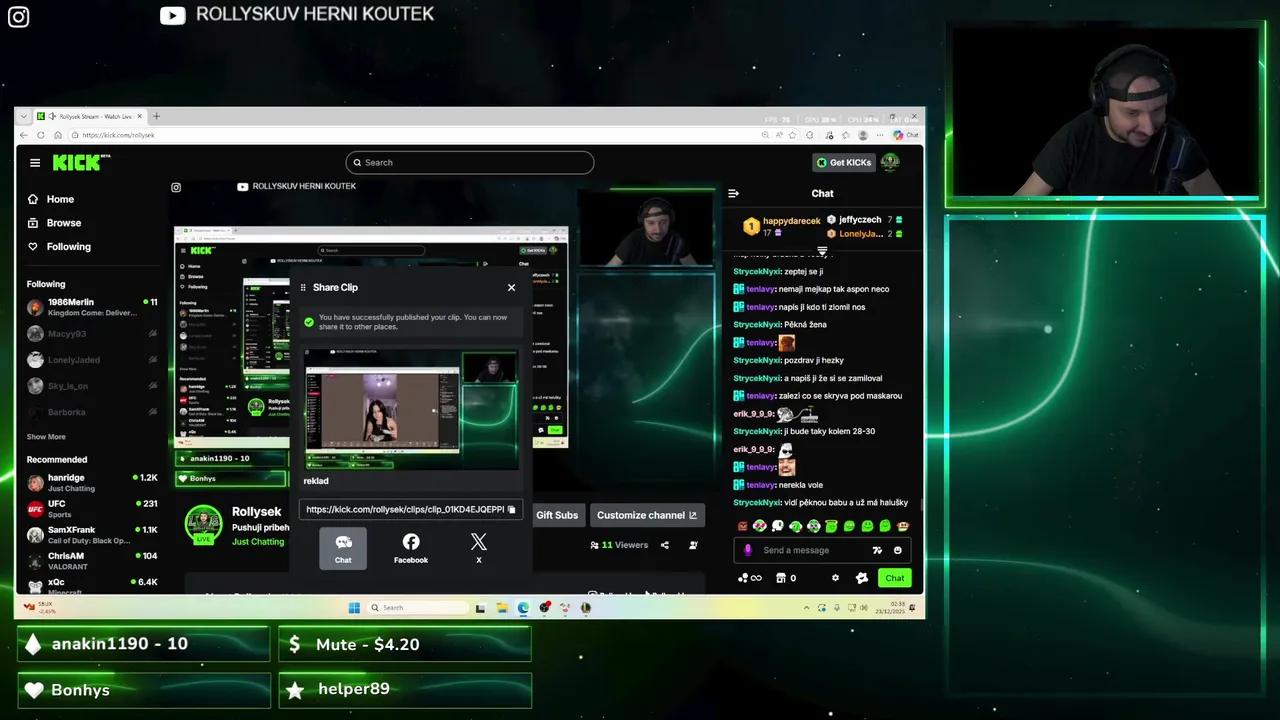Open File Explorer from taskbar
Screen dimensions: 1280x720
(x=502, y=608)
